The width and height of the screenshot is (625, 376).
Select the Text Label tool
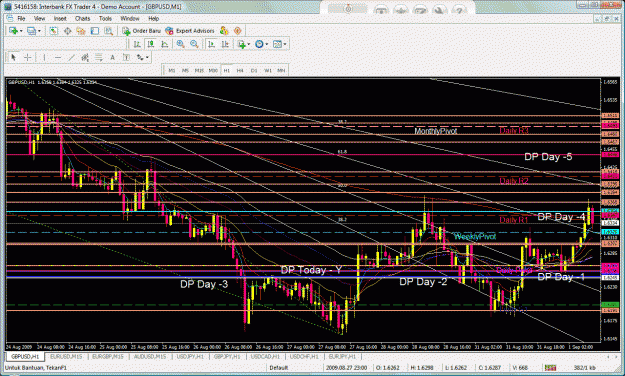pyautogui.click(x=126, y=58)
